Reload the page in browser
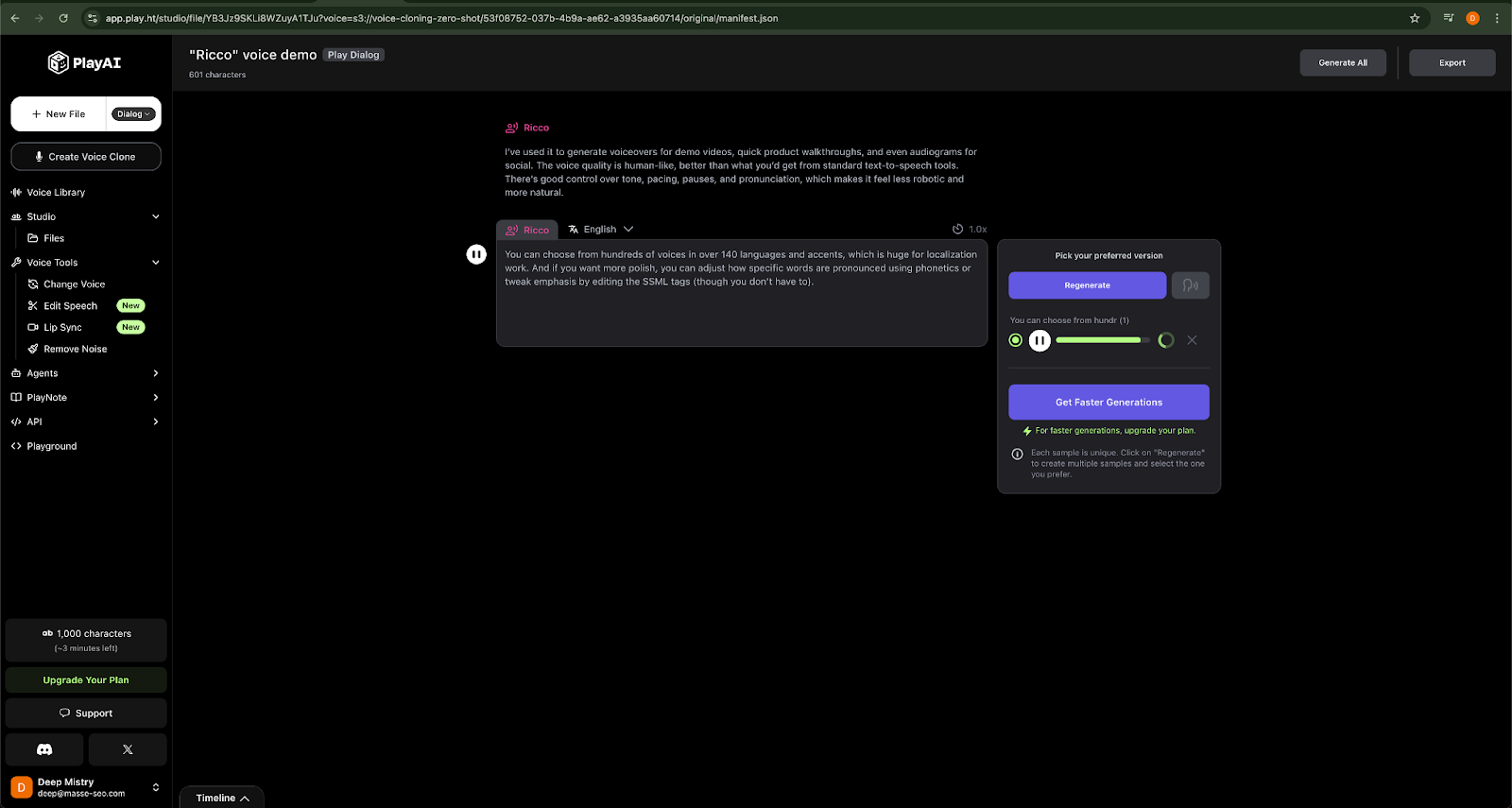This screenshot has height=808, width=1512. coord(63,18)
